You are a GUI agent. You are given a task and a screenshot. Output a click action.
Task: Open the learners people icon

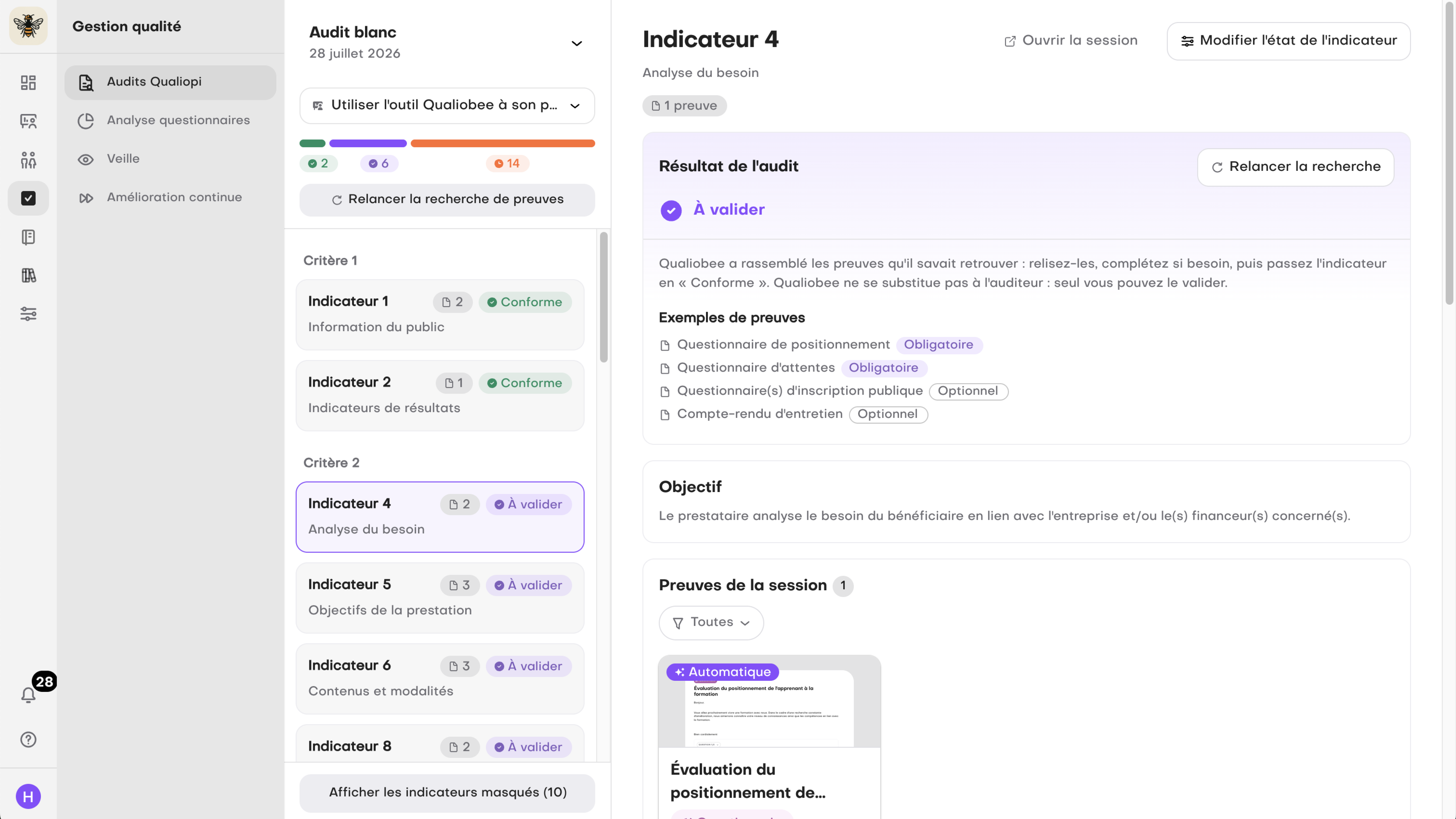coord(28,160)
